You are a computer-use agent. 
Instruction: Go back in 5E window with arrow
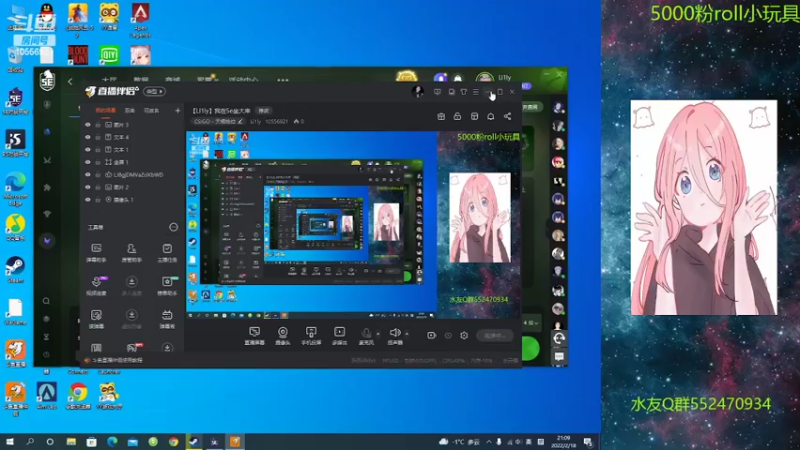pos(70,81)
